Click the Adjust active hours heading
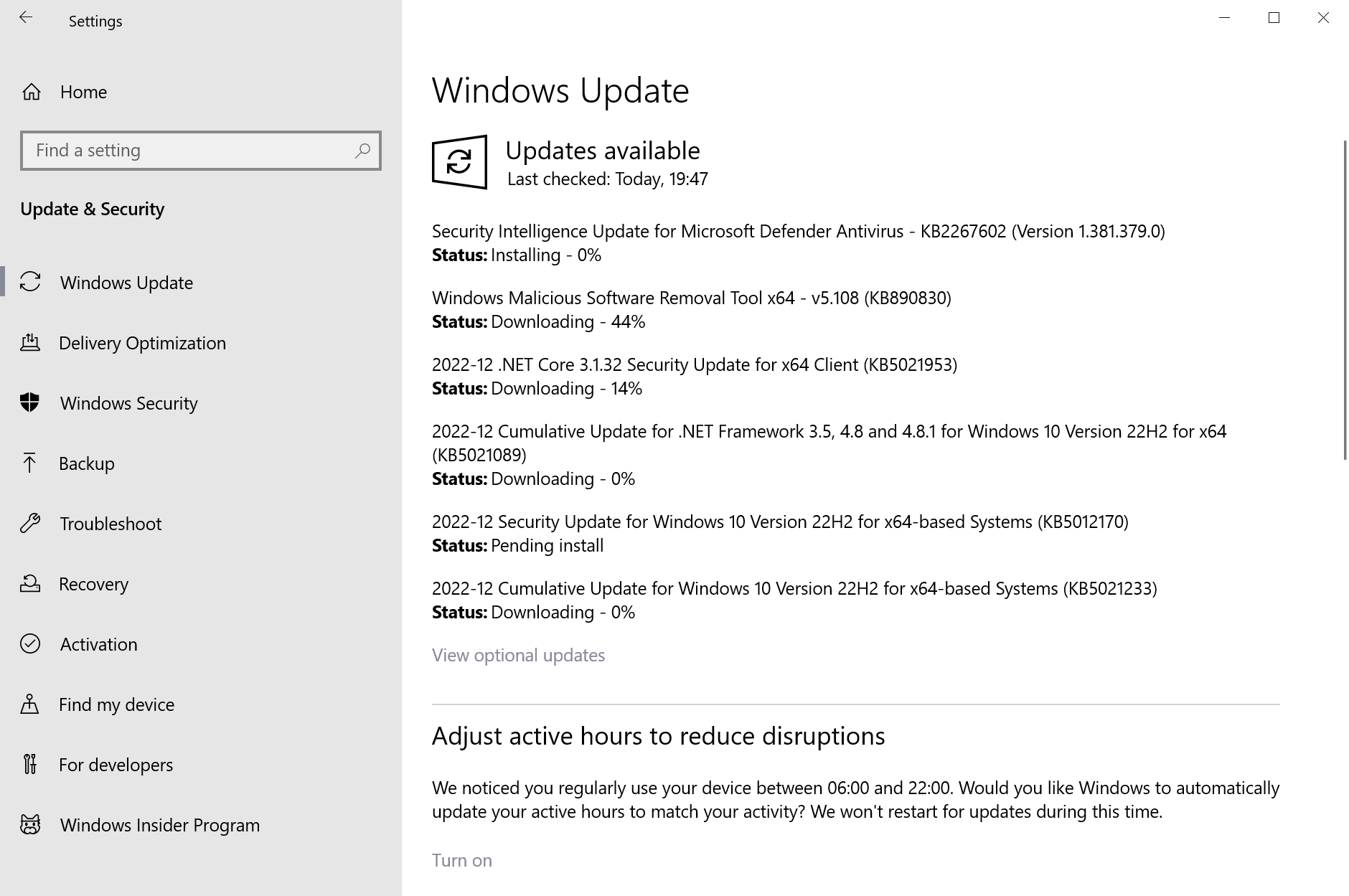This screenshot has width=1349, height=896. [658, 736]
